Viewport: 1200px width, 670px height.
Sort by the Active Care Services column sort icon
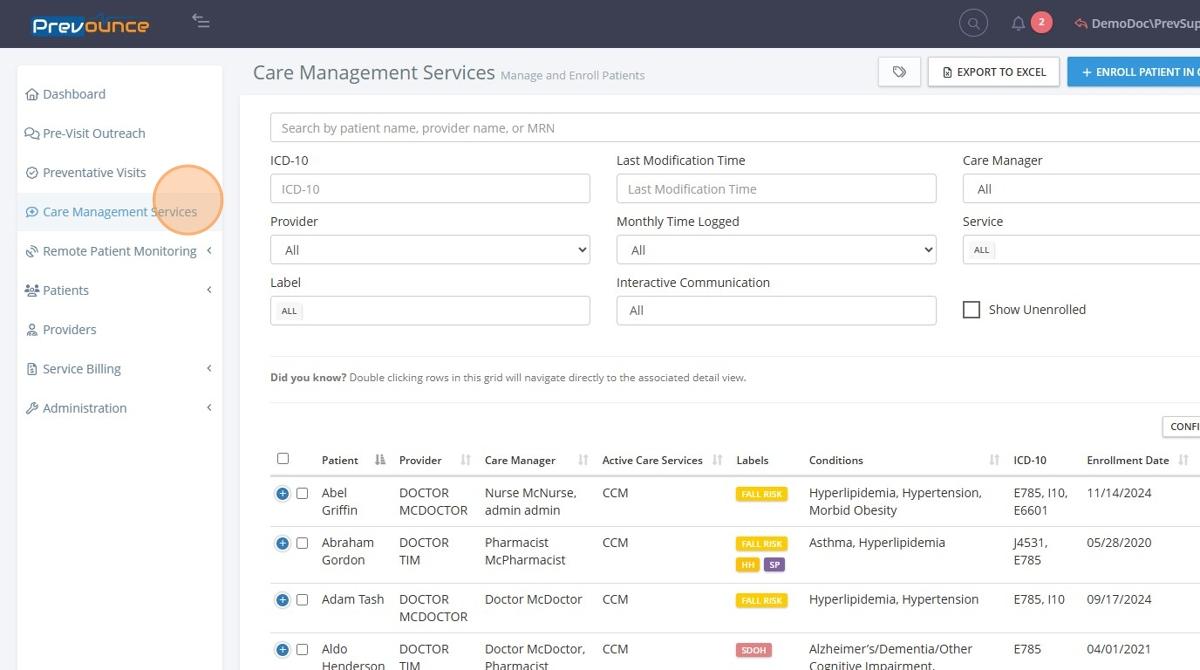pos(717,460)
